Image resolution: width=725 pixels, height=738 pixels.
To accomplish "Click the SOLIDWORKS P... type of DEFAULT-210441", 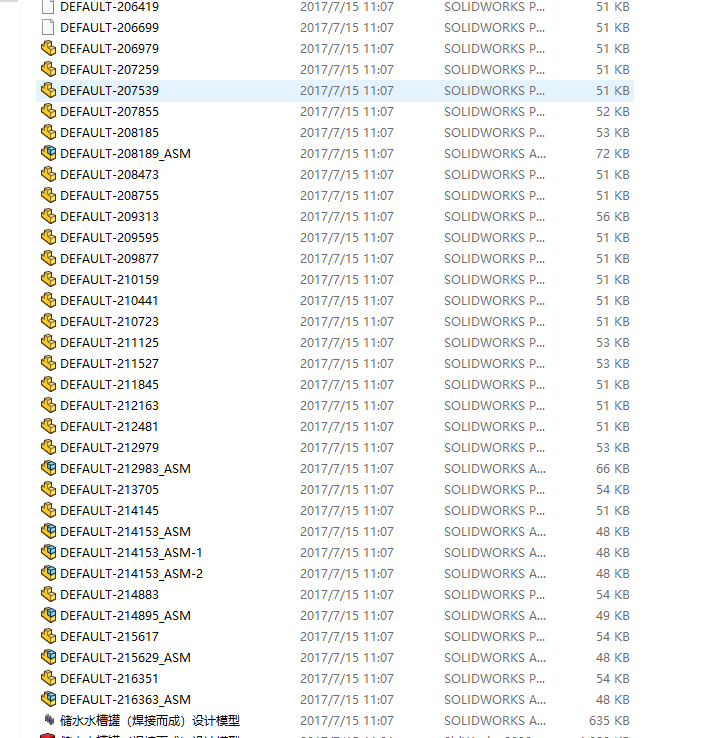I will click(494, 300).
